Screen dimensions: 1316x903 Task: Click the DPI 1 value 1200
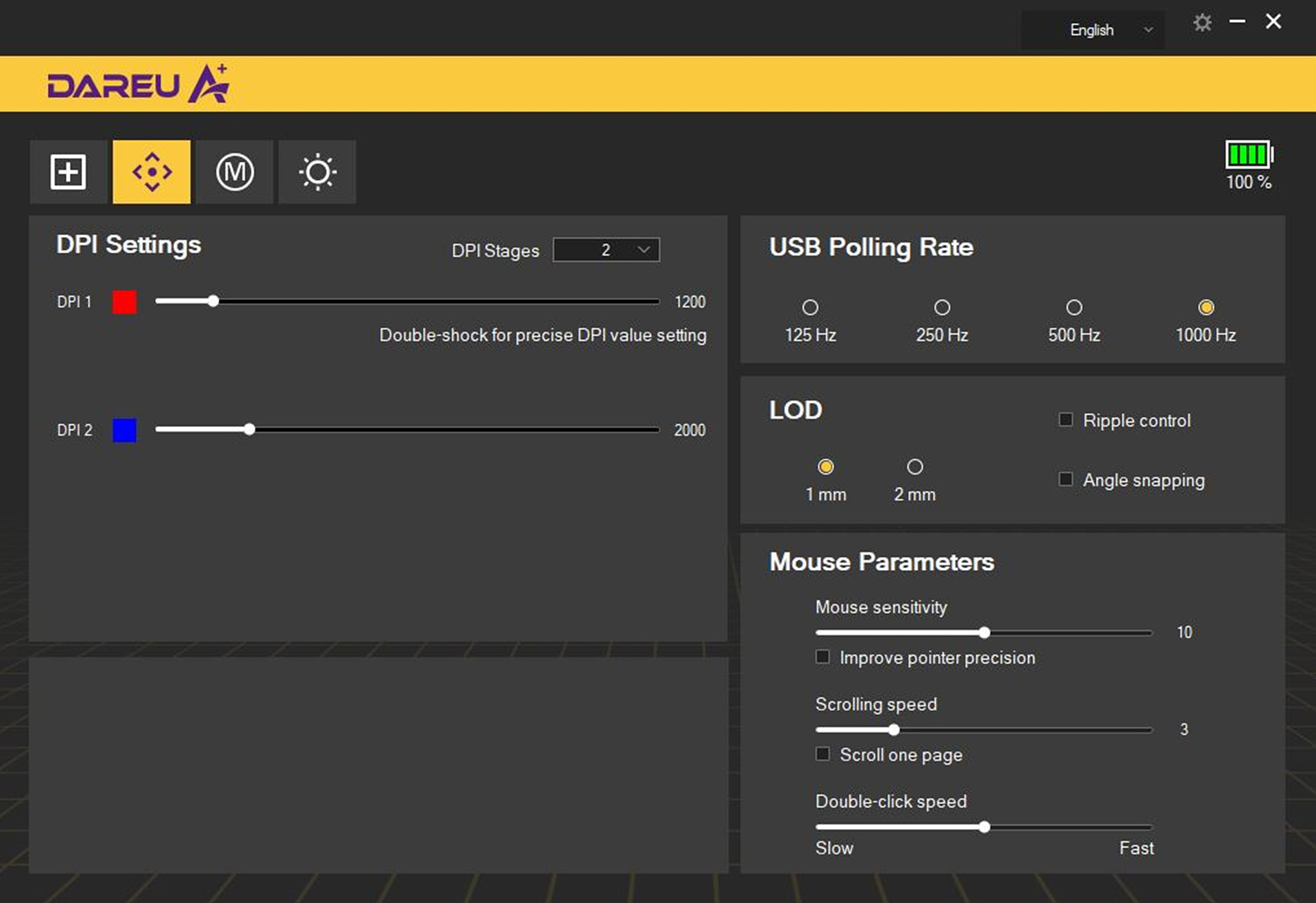tap(690, 302)
